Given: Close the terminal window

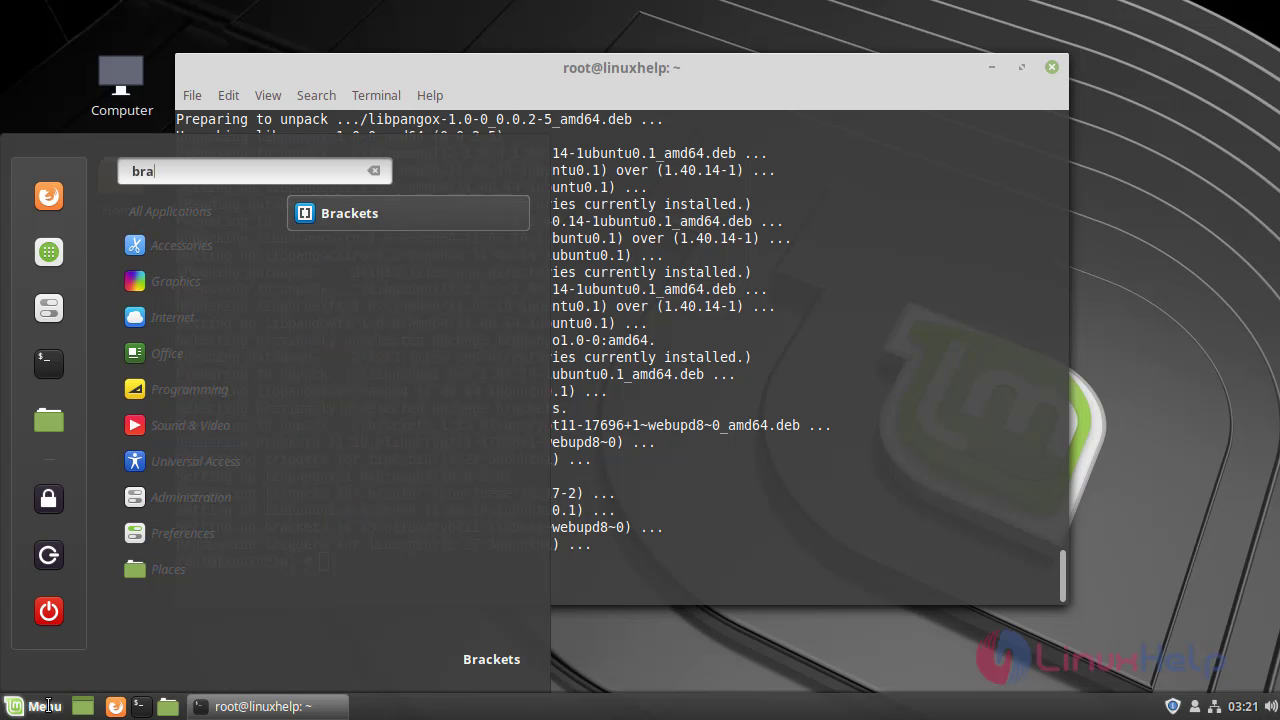Looking at the screenshot, I should (x=1052, y=67).
